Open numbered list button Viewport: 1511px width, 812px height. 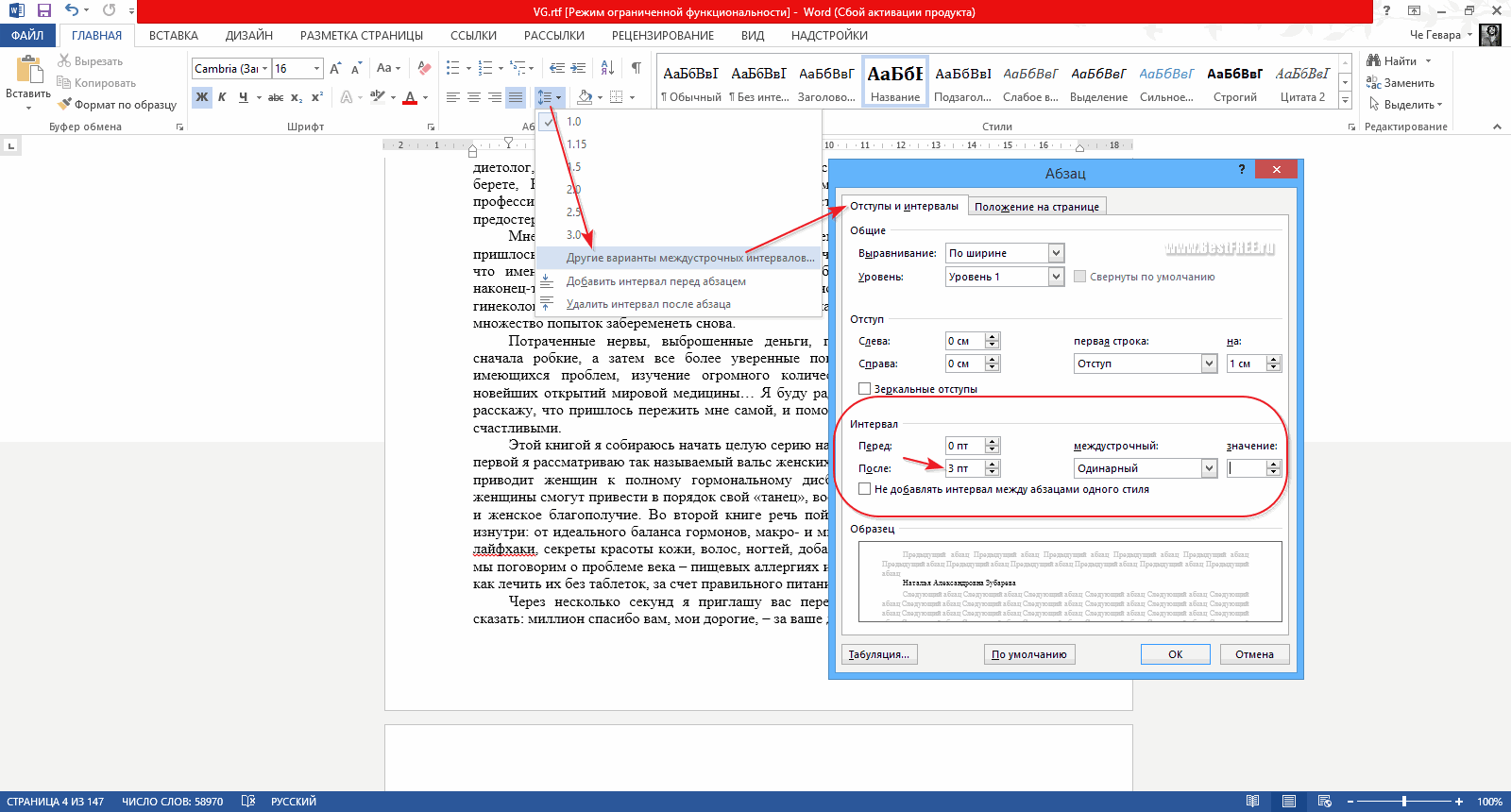tap(485, 68)
